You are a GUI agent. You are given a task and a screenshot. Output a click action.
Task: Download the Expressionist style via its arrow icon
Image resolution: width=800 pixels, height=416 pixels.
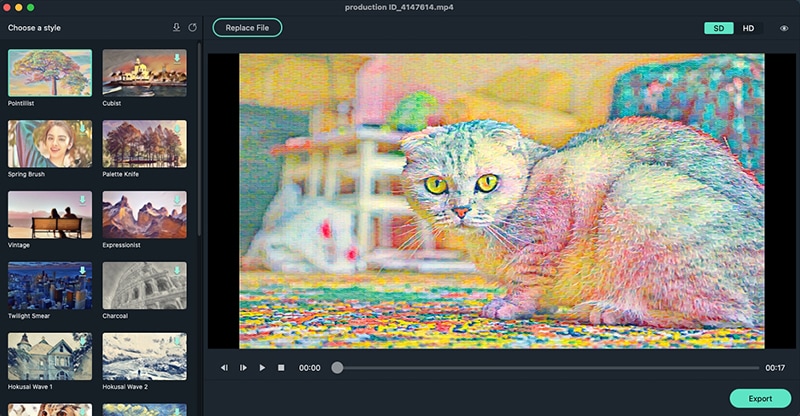coord(177,200)
